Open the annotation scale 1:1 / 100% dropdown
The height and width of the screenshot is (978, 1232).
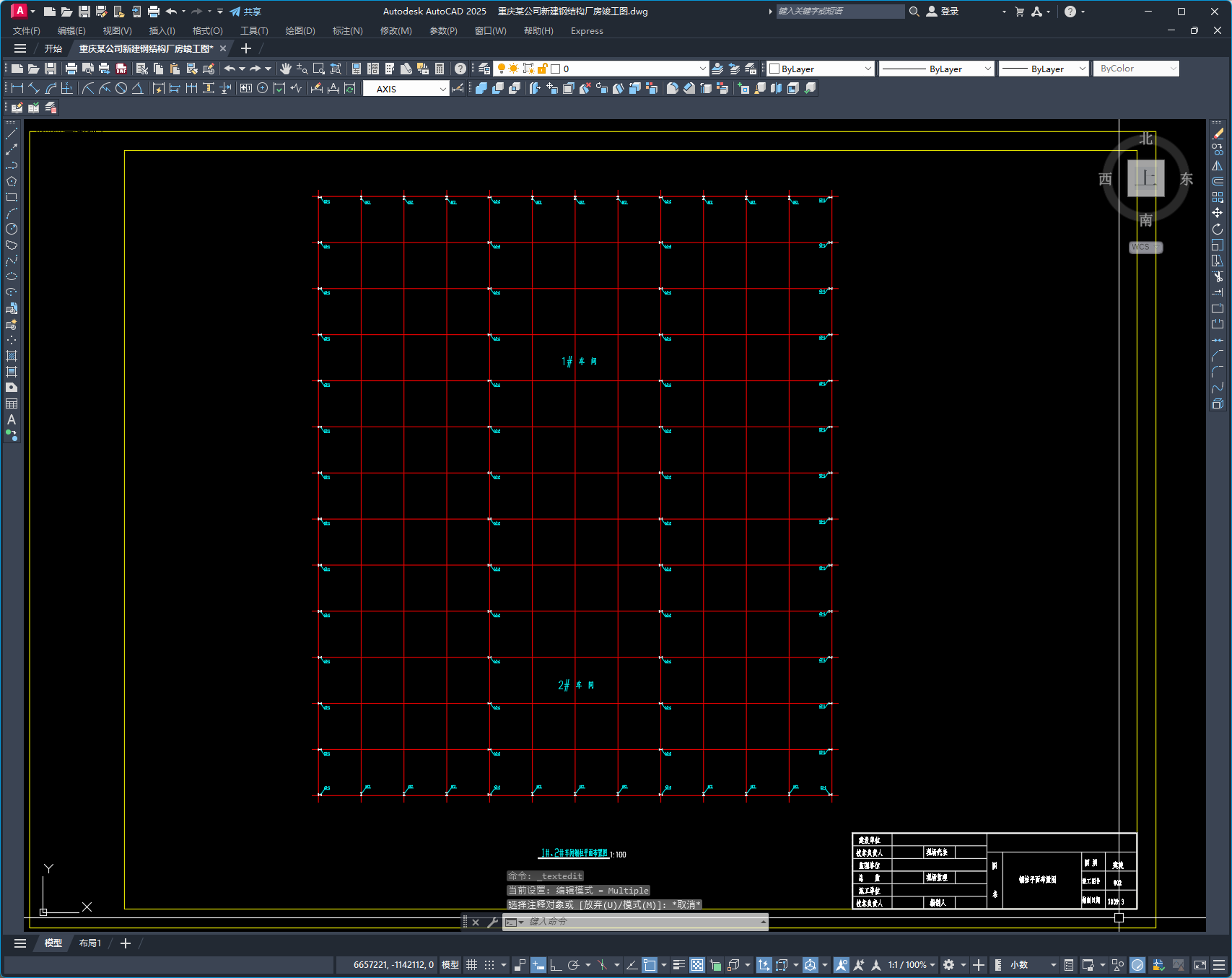912,965
